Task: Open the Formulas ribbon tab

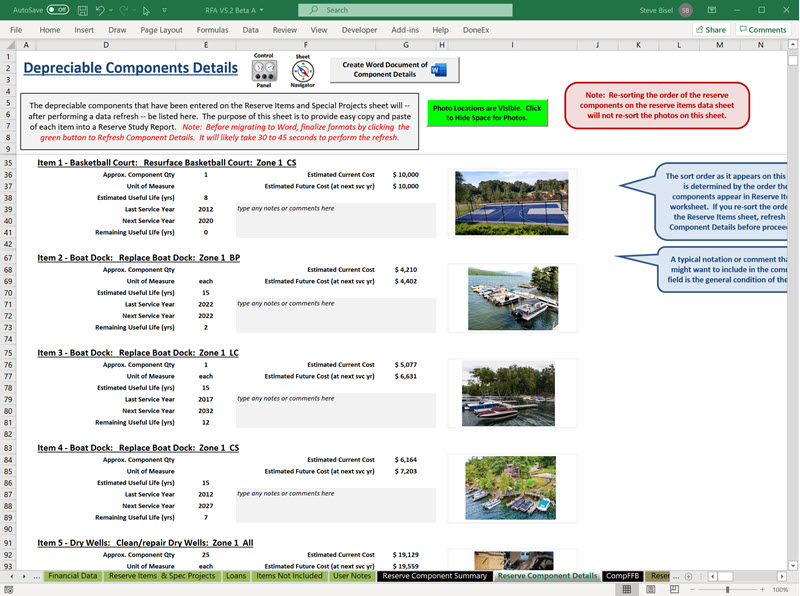Action: (211, 30)
